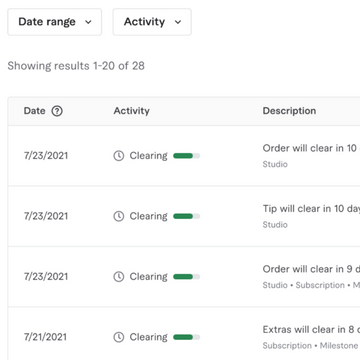Open 'Extras will clear in 8' description
360x360 pixels.
311,330
